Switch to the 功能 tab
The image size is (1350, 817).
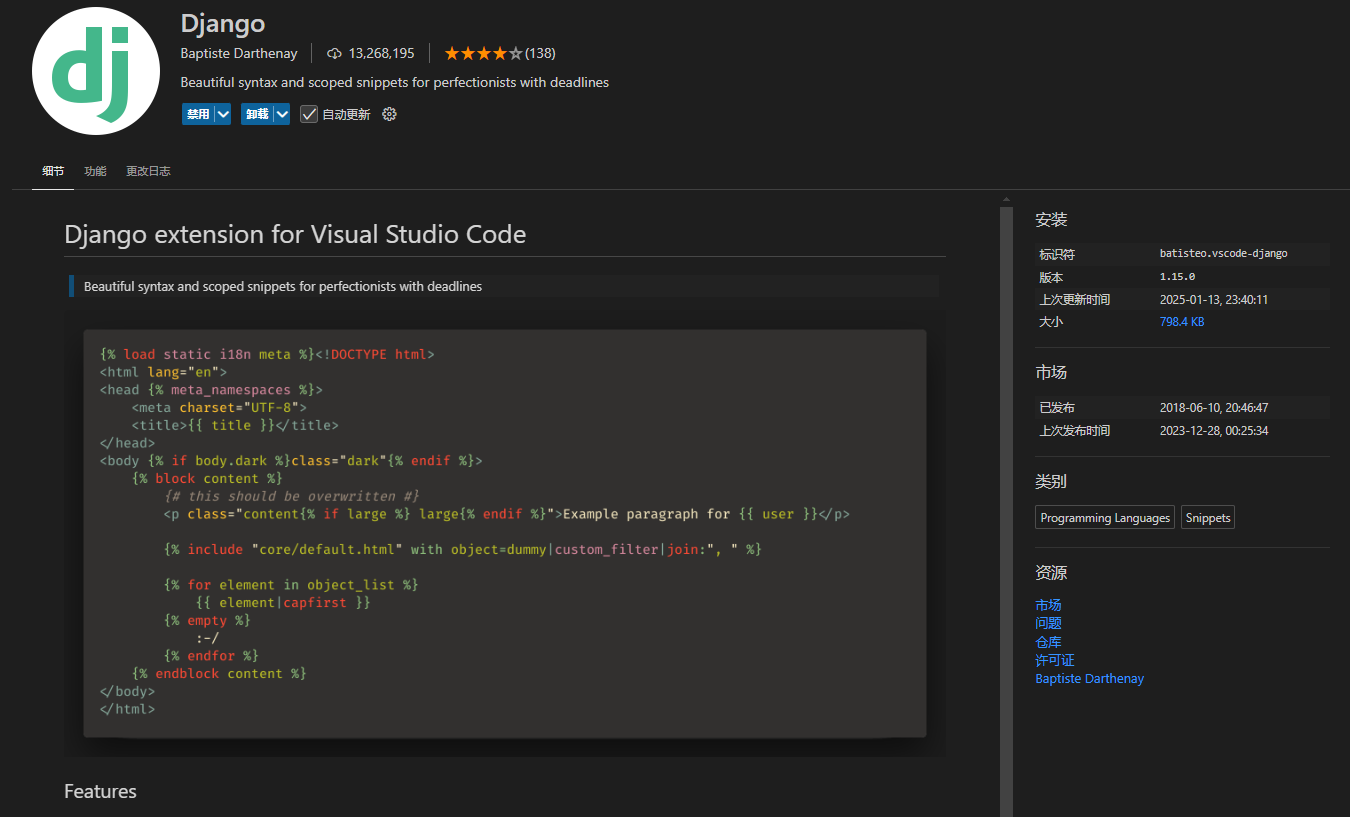[x=95, y=171]
